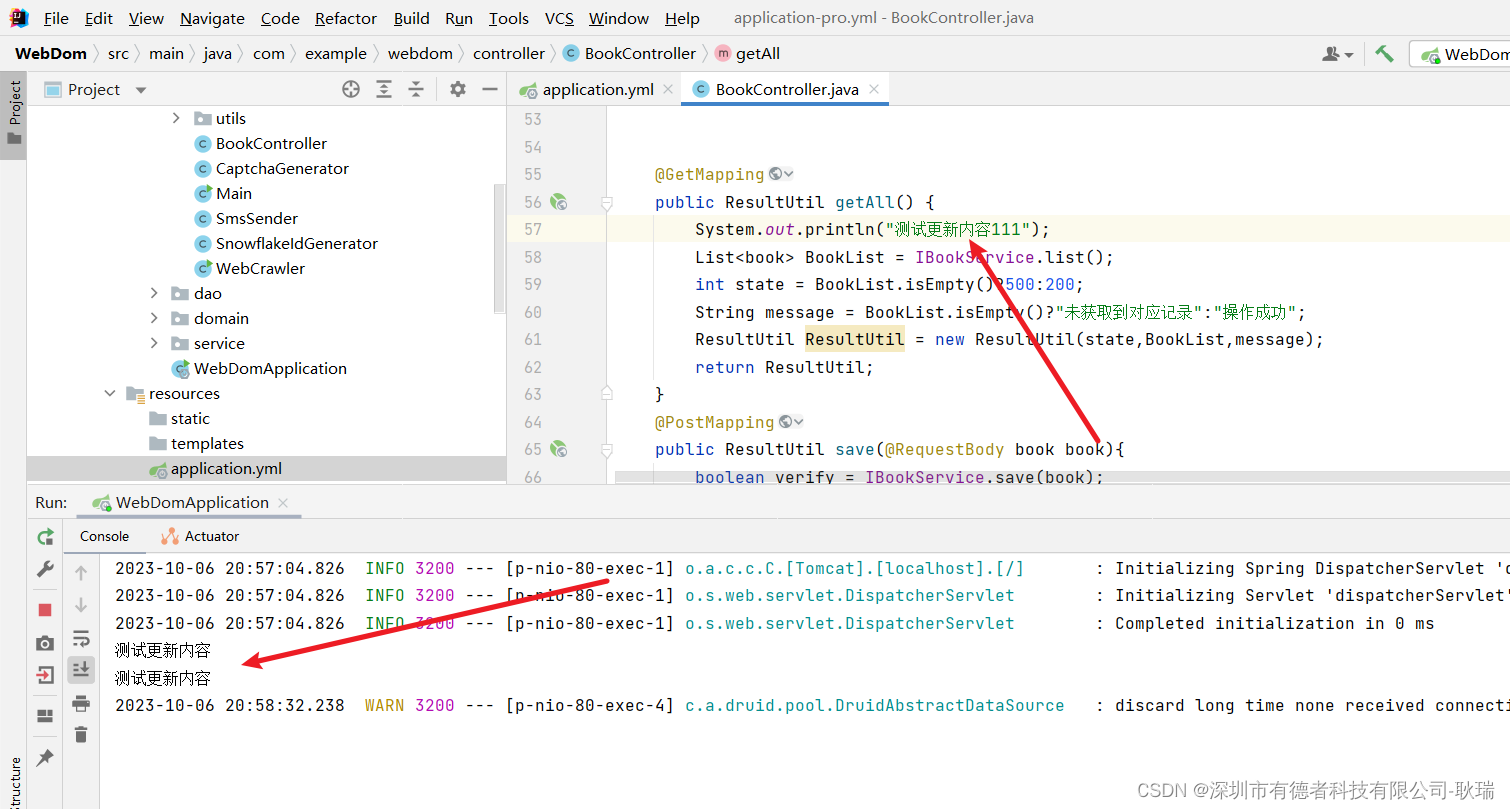
Task: Select WebDomApplication class in tree
Action: point(270,368)
